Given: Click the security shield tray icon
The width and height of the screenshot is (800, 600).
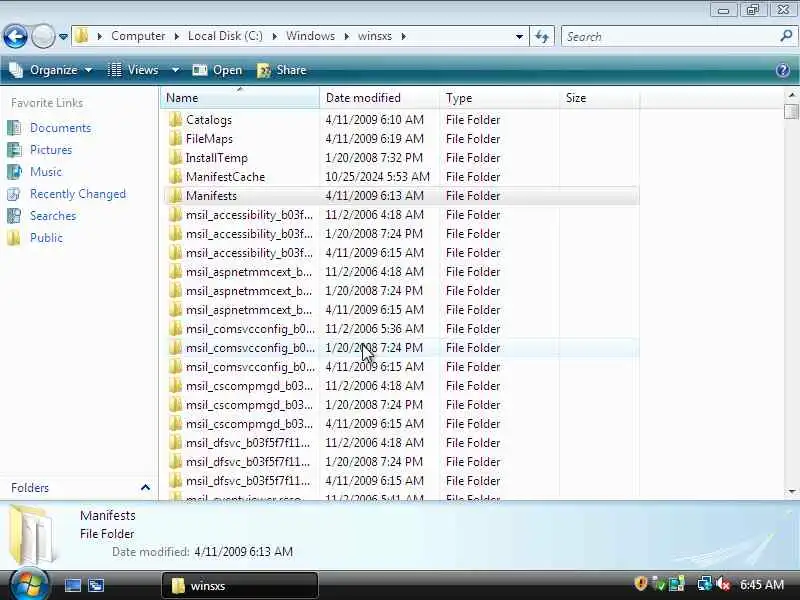Looking at the screenshot, I should click(641, 583).
